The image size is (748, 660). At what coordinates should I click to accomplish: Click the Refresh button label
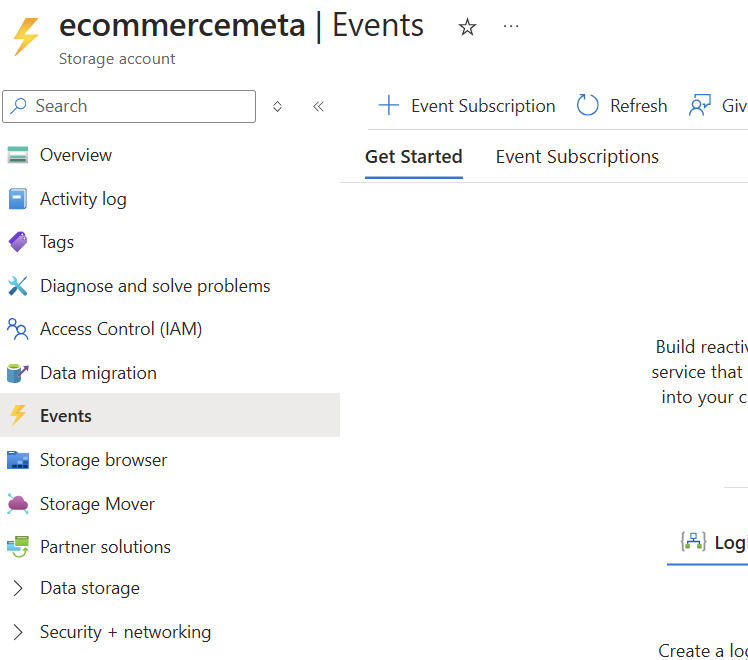point(639,106)
